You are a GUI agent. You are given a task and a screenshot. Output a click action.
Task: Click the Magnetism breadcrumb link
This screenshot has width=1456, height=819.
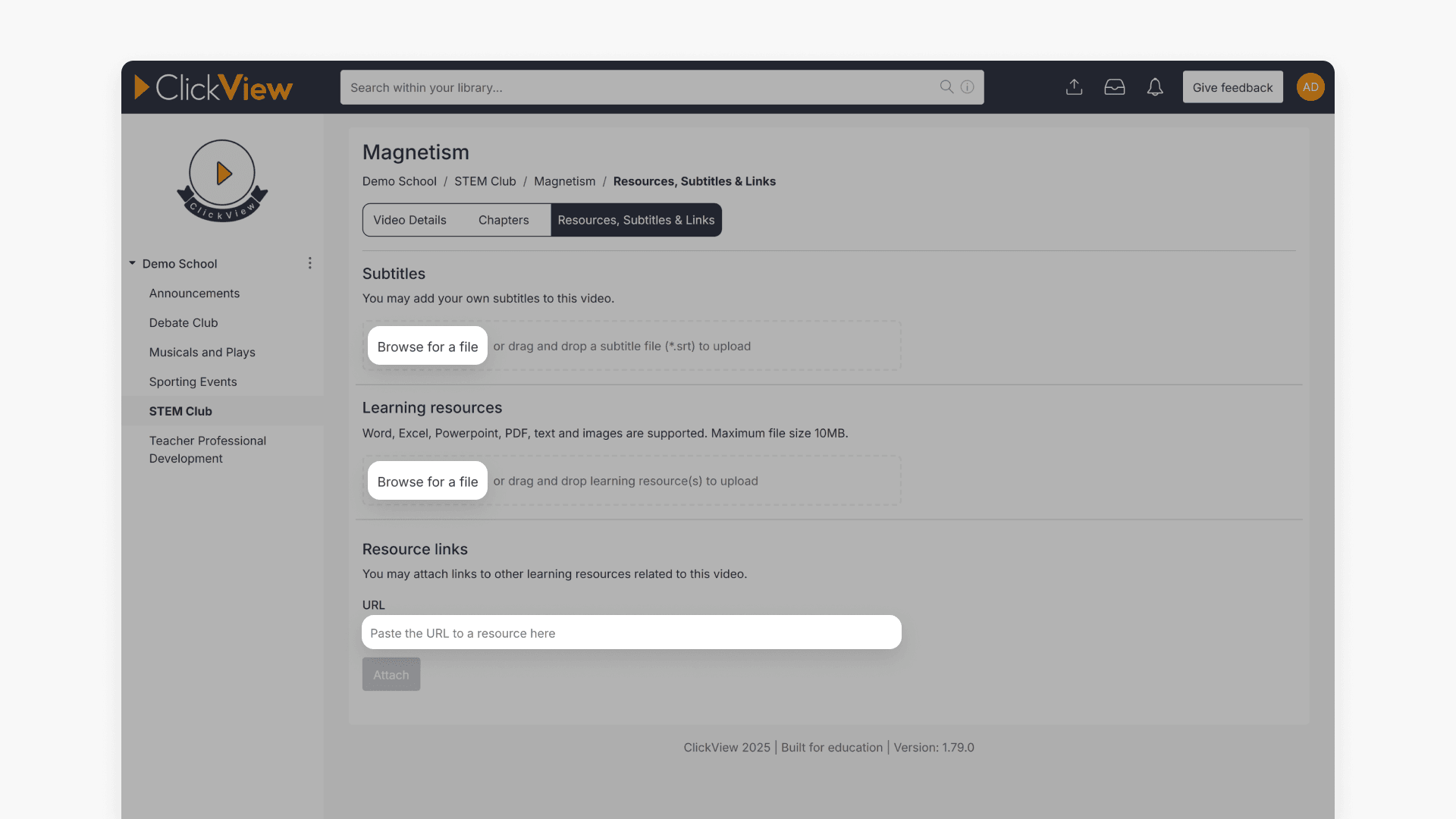(564, 181)
